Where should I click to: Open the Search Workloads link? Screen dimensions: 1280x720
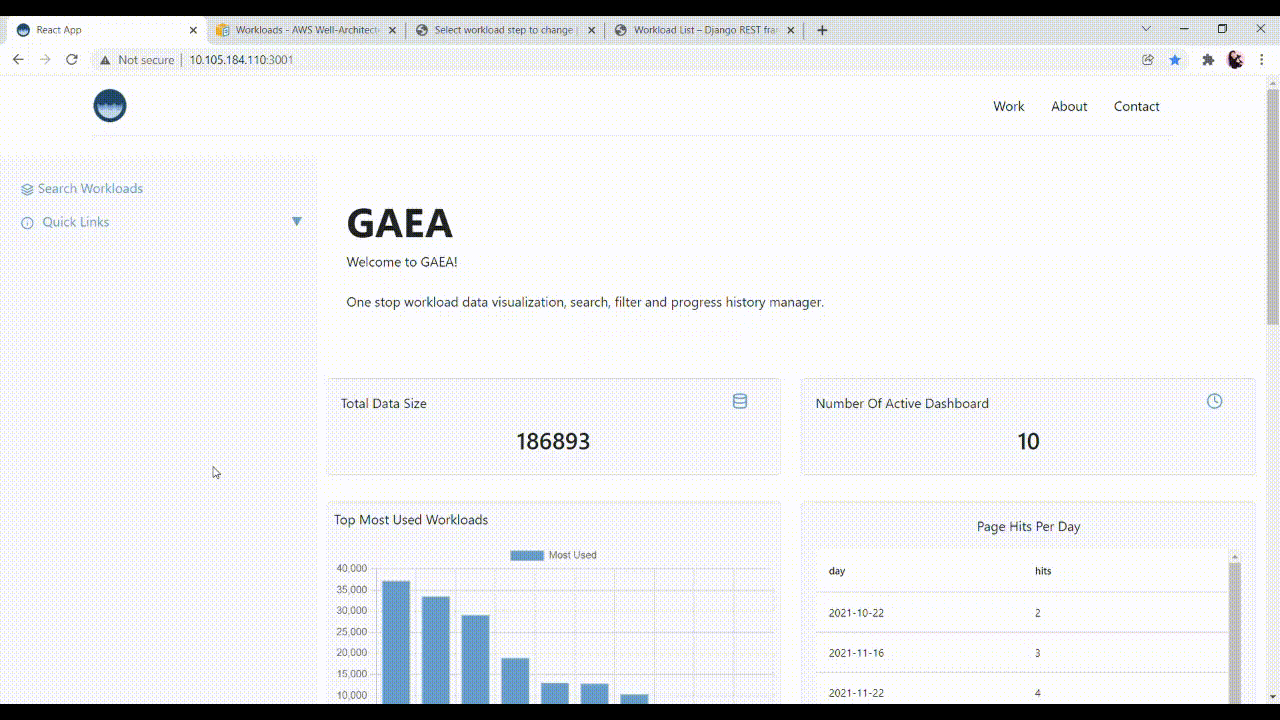90,189
